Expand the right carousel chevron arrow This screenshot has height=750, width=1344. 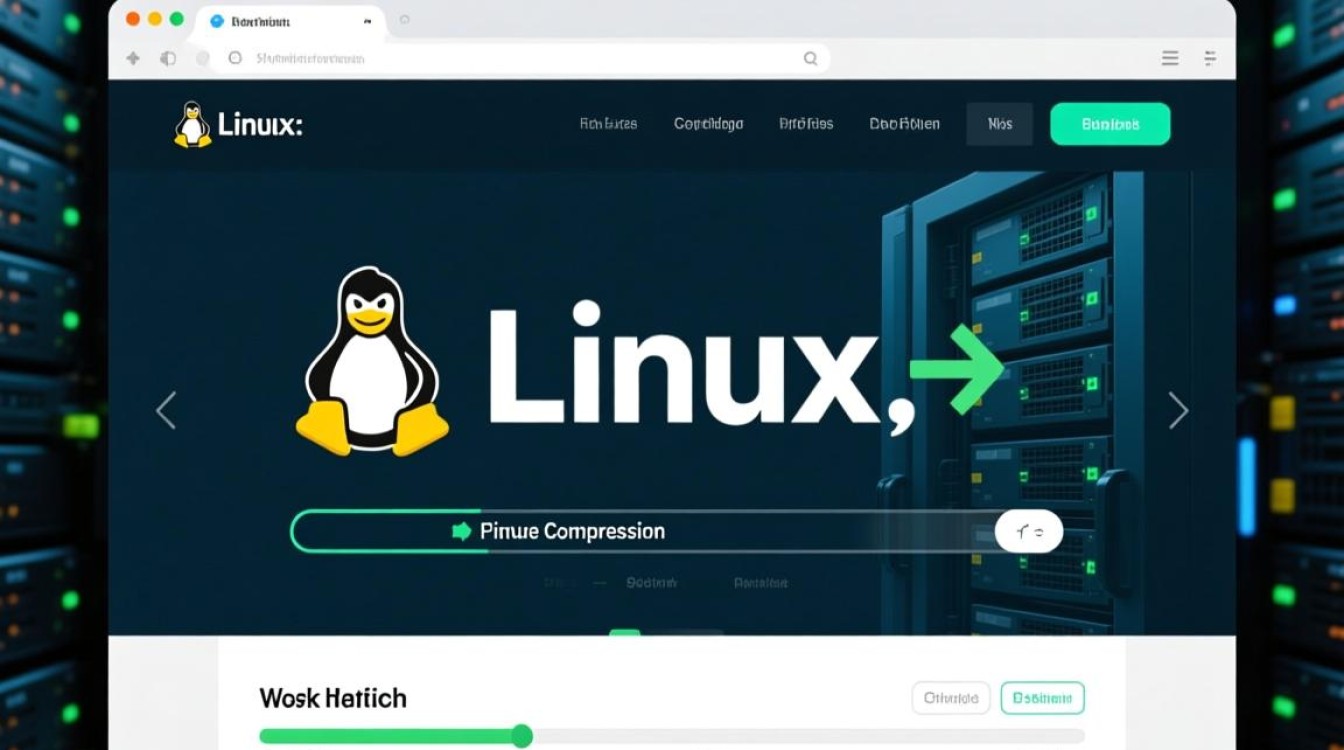pyautogui.click(x=1179, y=410)
